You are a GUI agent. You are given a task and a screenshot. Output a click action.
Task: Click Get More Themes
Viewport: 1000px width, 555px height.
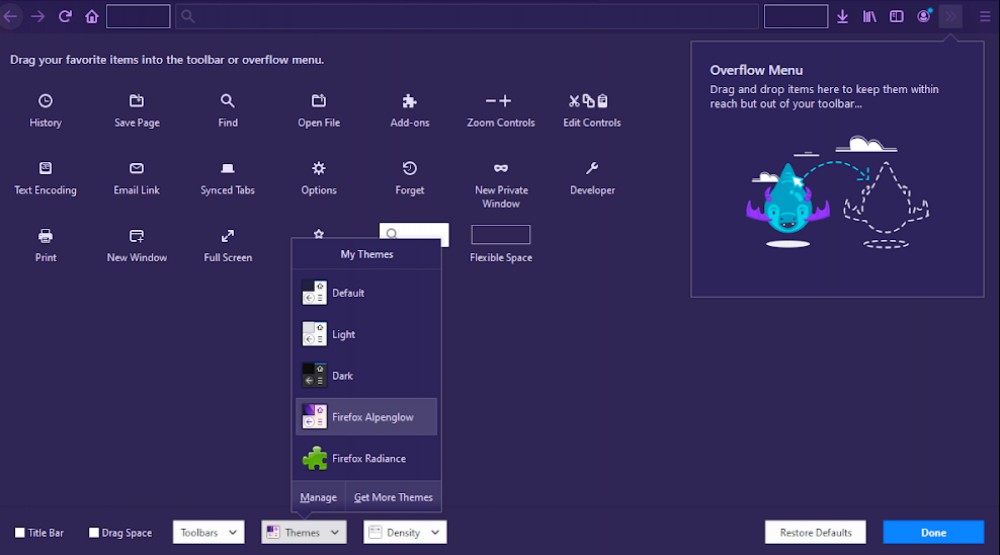click(x=393, y=497)
